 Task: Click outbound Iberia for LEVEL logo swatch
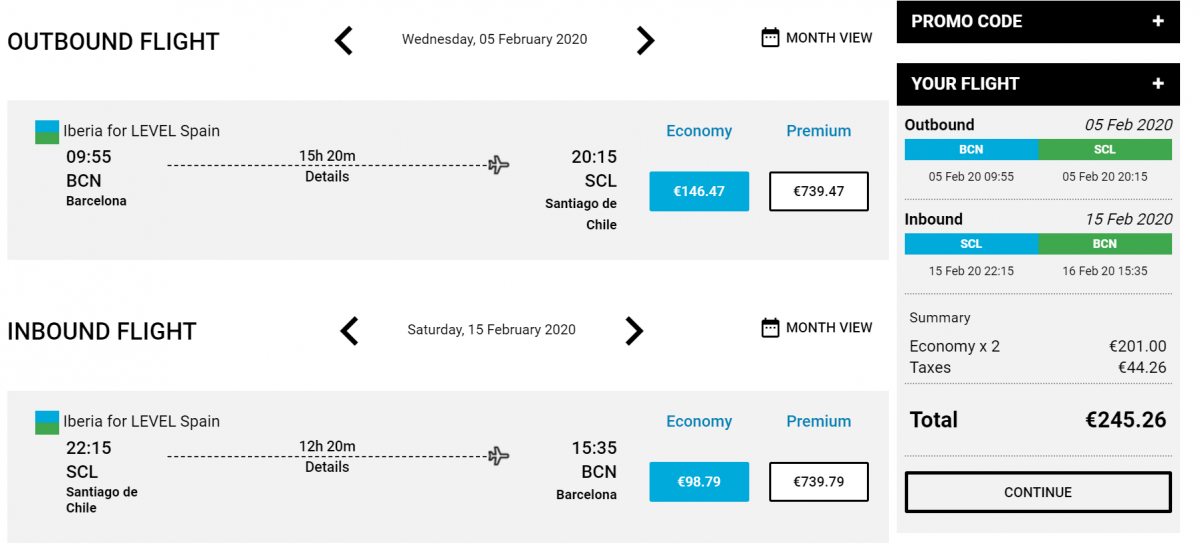tap(47, 132)
